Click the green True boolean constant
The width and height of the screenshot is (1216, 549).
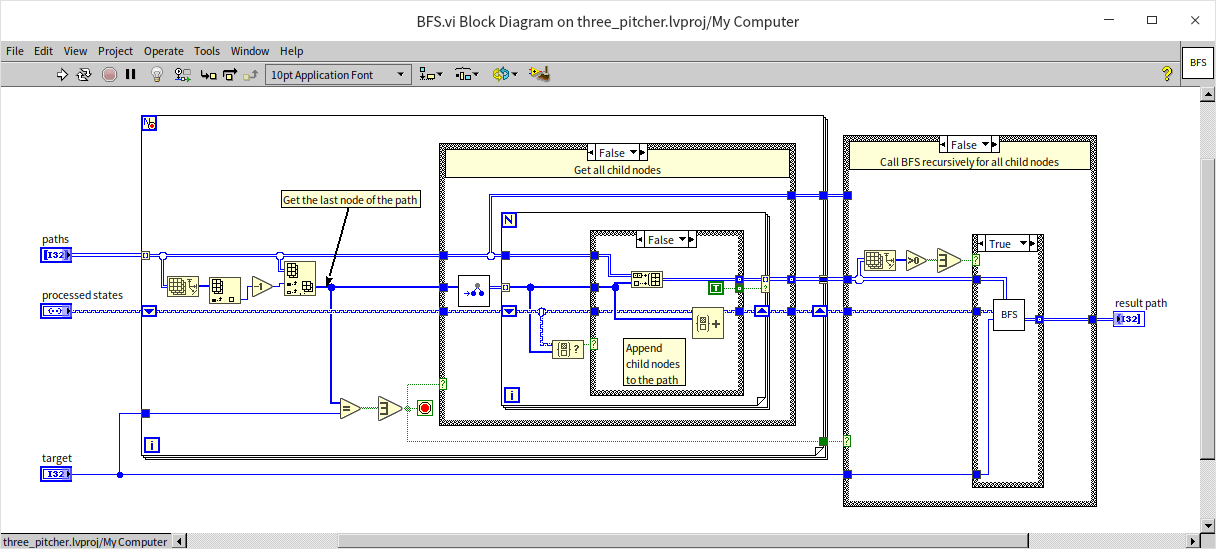(x=715, y=288)
